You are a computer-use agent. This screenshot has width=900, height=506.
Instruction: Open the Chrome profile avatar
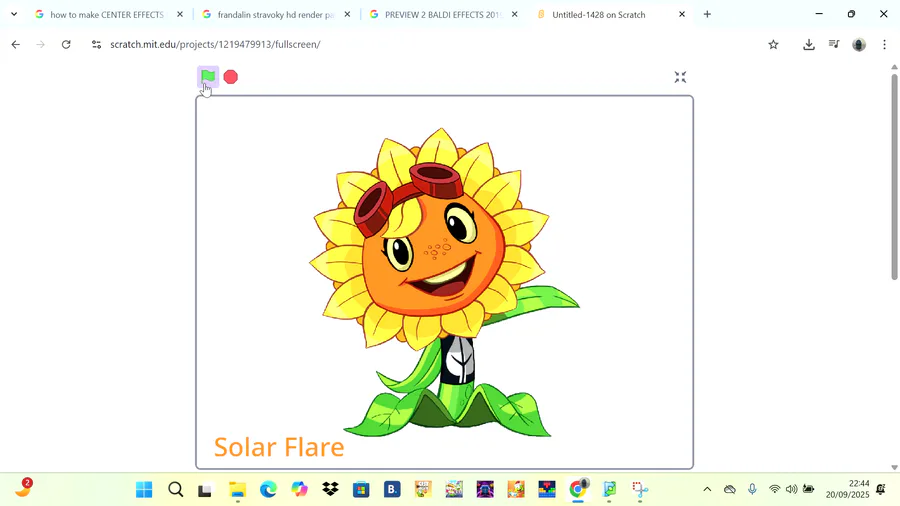859,44
